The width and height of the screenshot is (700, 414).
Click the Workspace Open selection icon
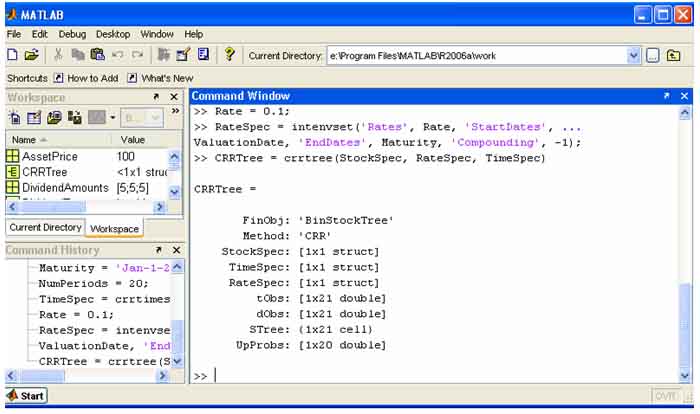click(x=34, y=118)
